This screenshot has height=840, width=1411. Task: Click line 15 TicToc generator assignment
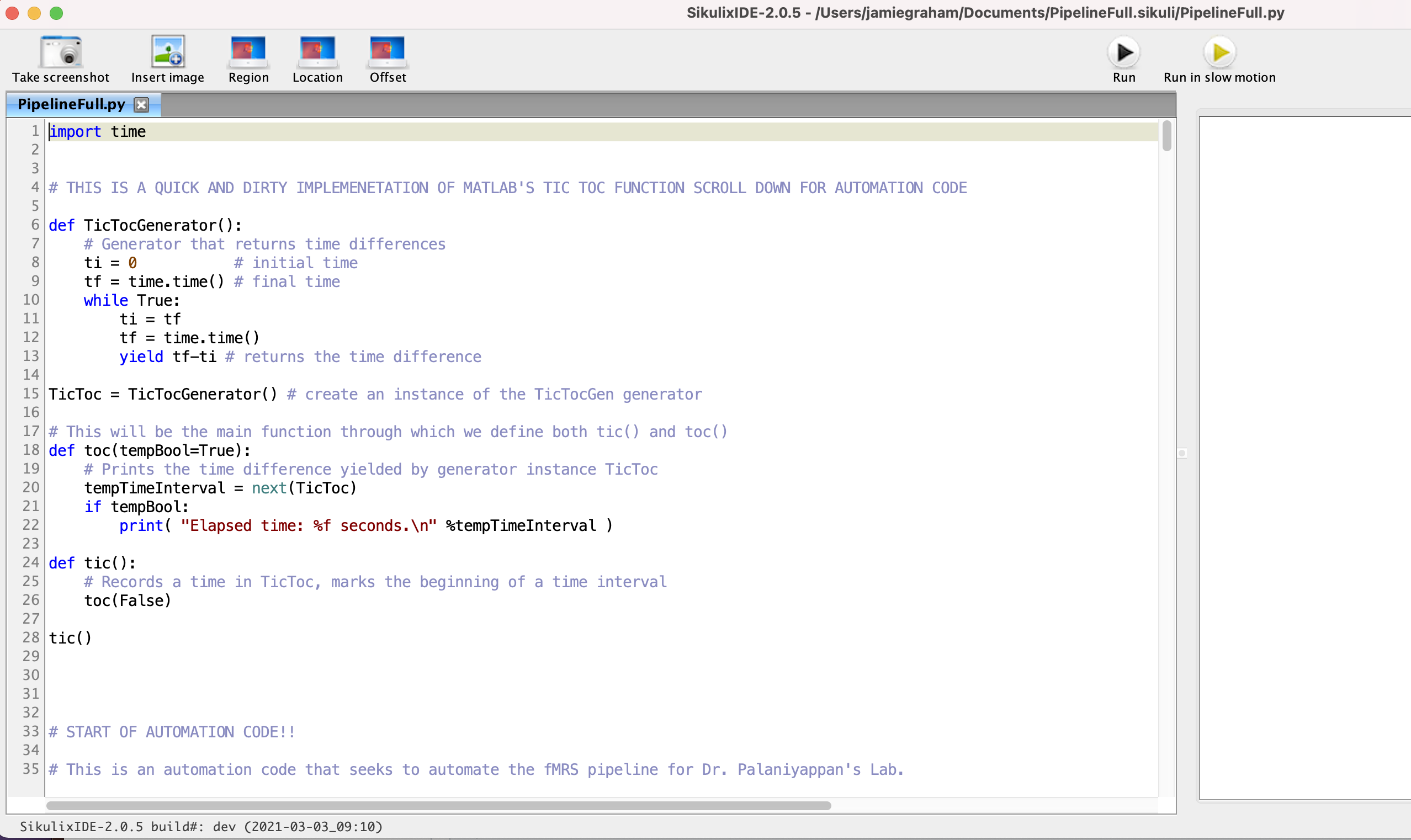point(163,394)
